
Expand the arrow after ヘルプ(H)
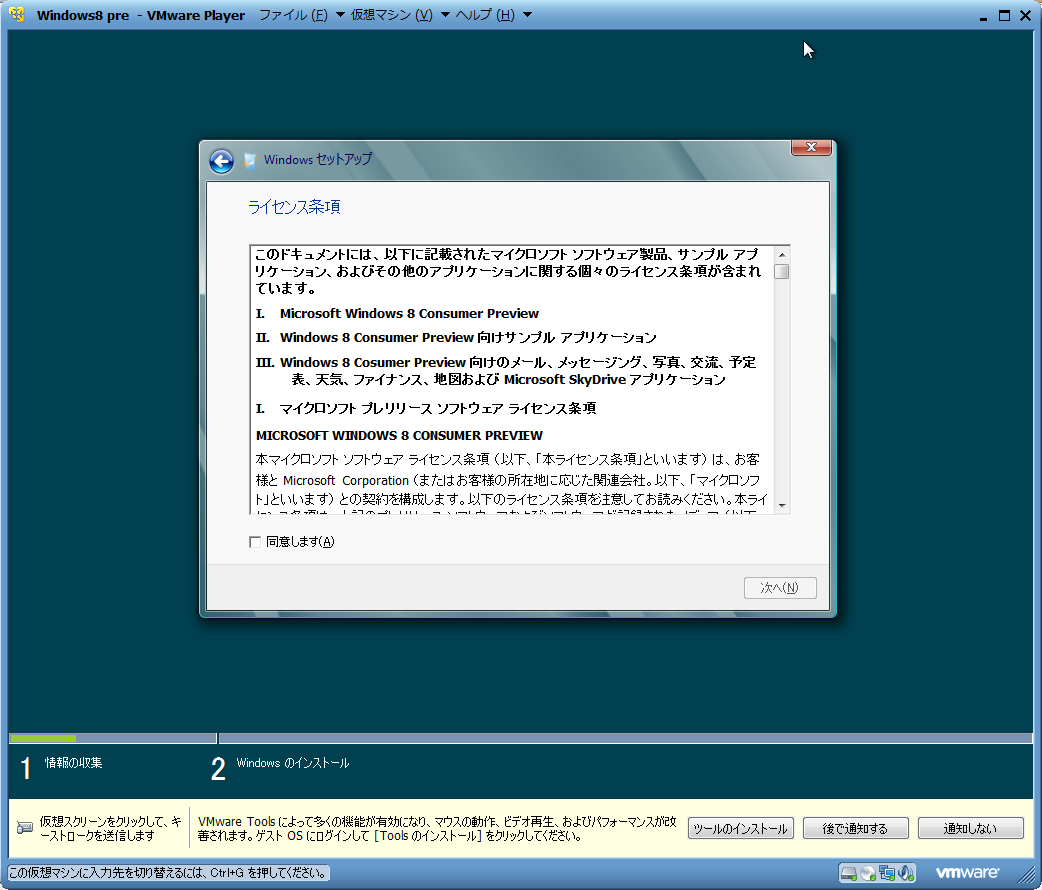(527, 15)
